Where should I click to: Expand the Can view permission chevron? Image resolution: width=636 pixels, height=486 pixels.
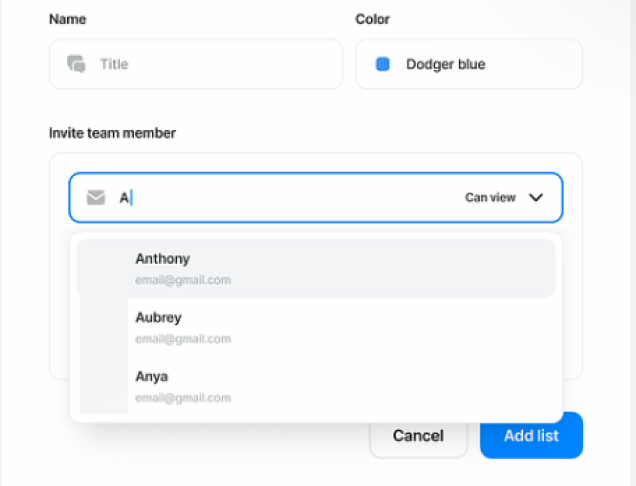(536, 198)
